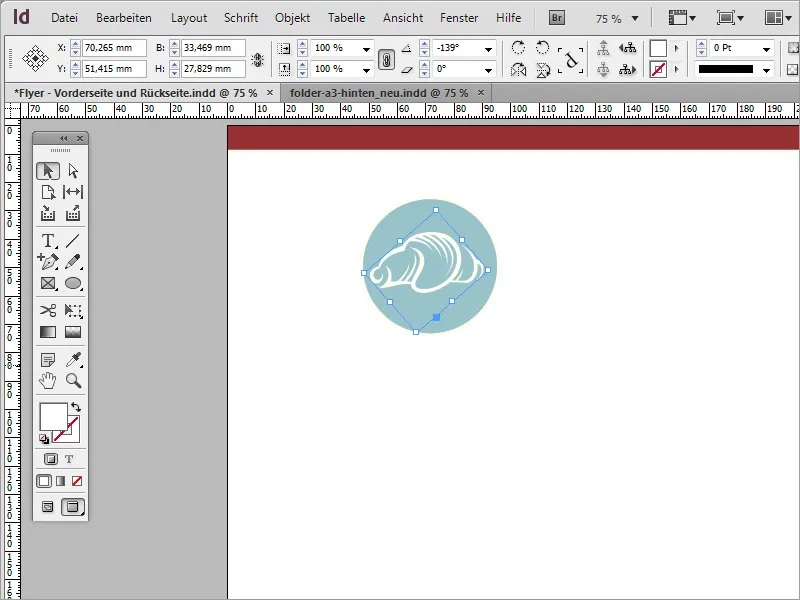Open the arrange documents dropdown
This screenshot has width=800, height=600.
coord(778,18)
